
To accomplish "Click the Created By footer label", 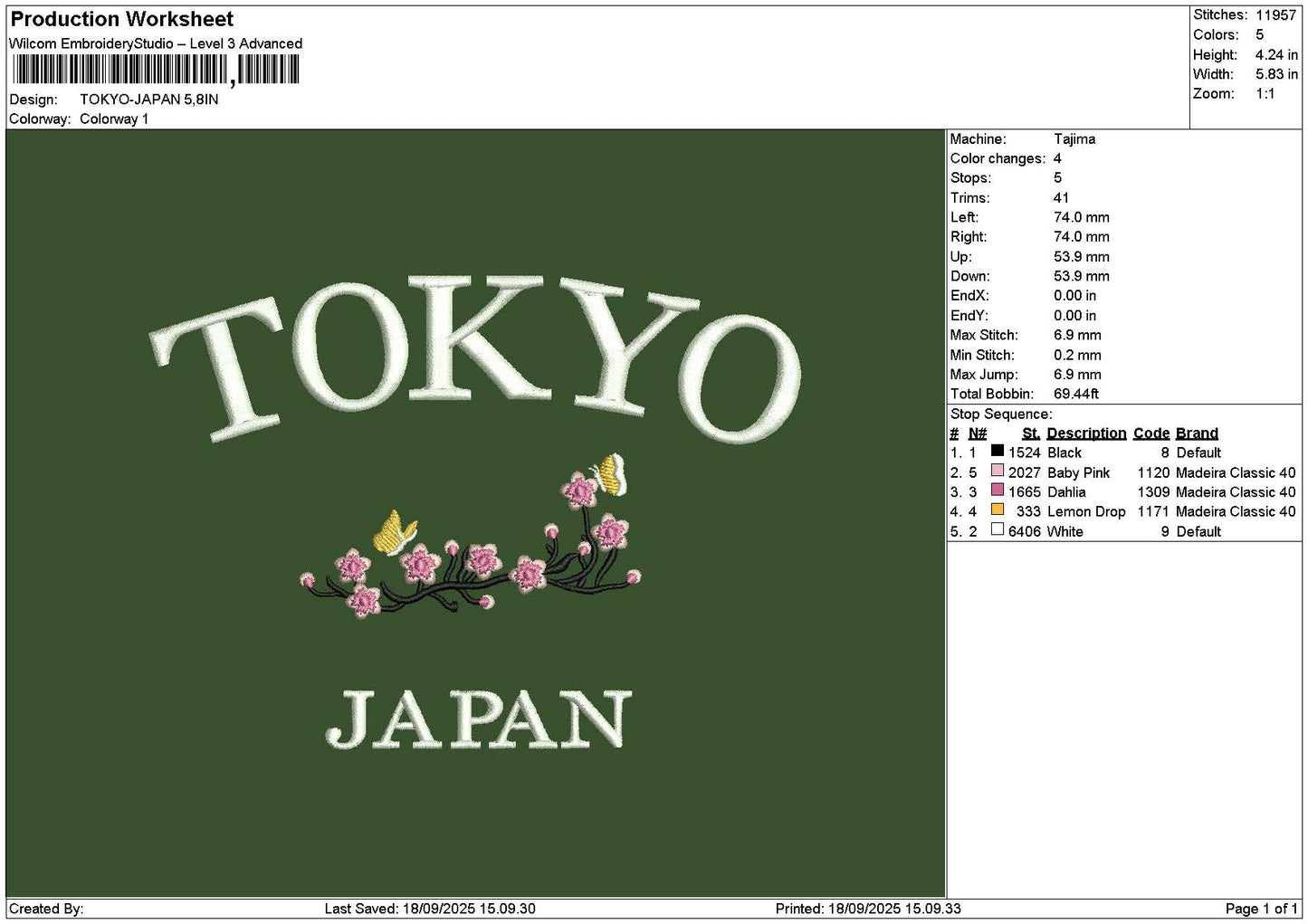I will 46,909.
